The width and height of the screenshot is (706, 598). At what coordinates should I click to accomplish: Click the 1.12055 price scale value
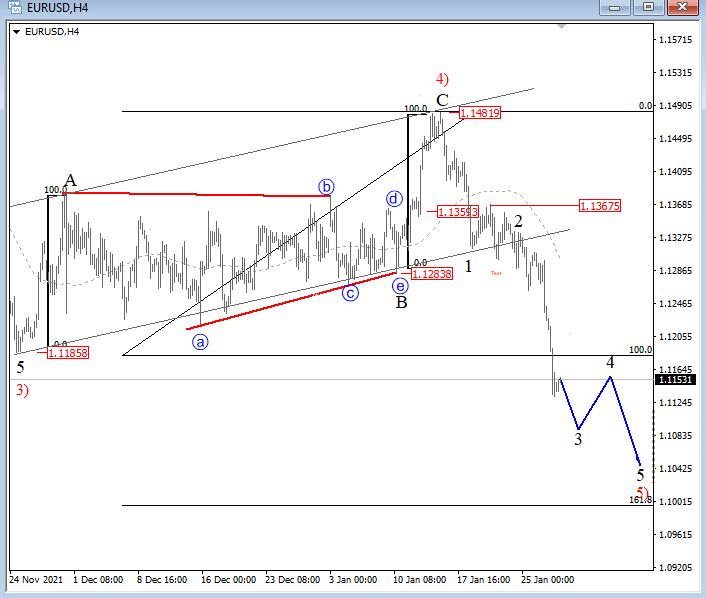click(x=675, y=336)
